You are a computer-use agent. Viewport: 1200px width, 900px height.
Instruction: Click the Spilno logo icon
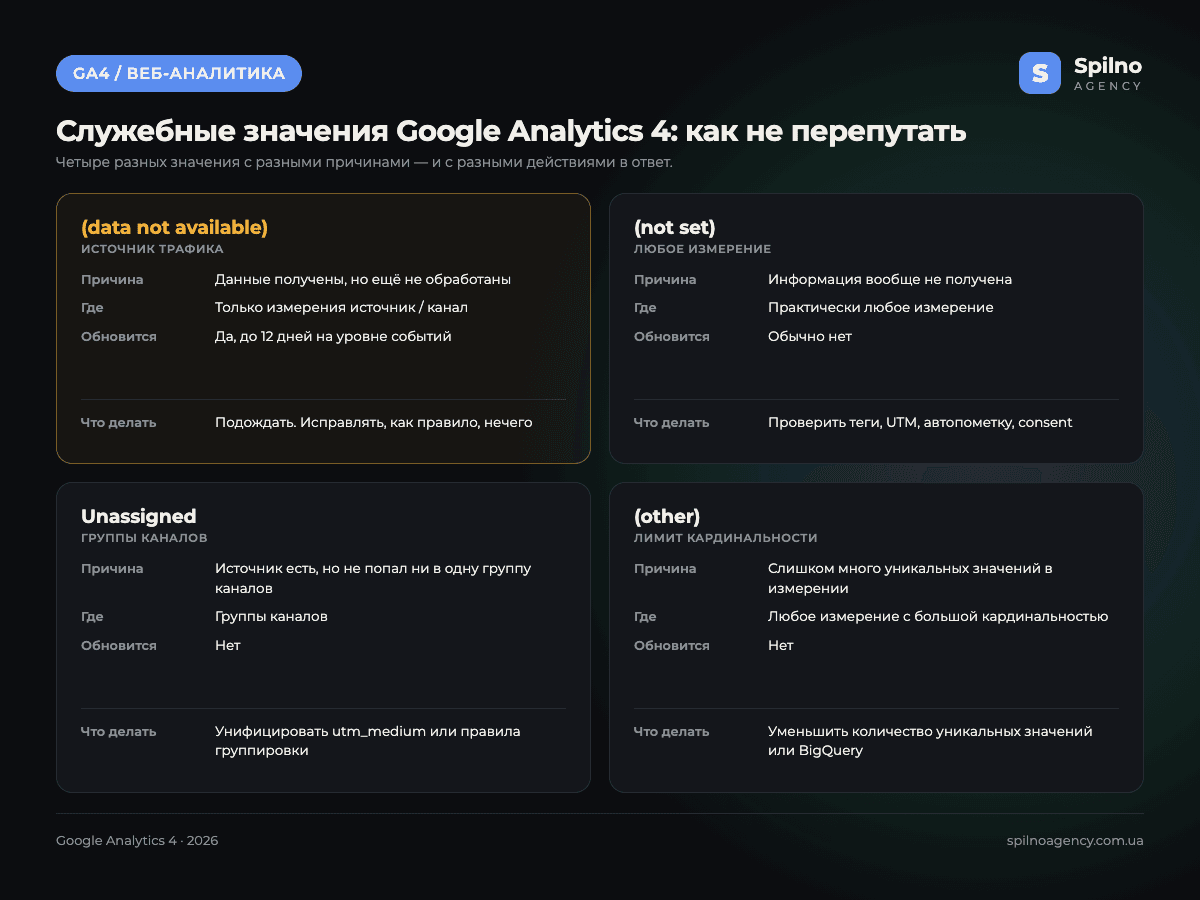1040,73
